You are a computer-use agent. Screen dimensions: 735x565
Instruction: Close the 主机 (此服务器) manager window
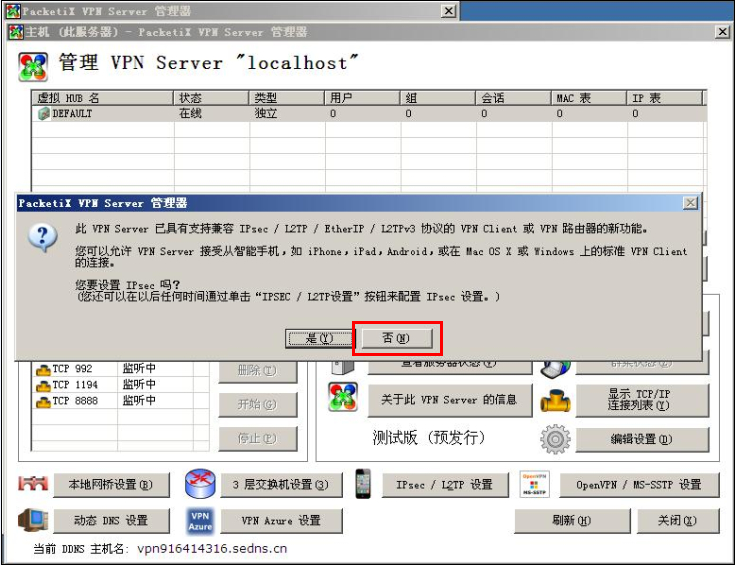point(722,31)
